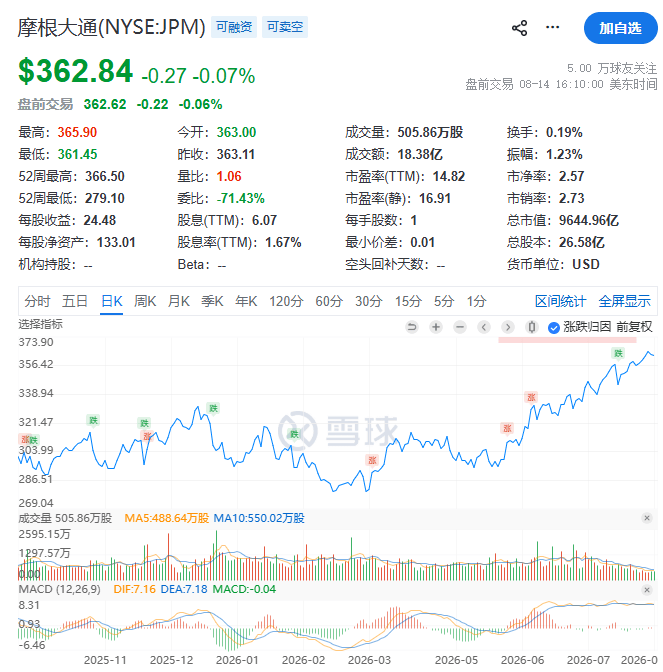Click the DEA:7.18 MACD label

pos(184,589)
